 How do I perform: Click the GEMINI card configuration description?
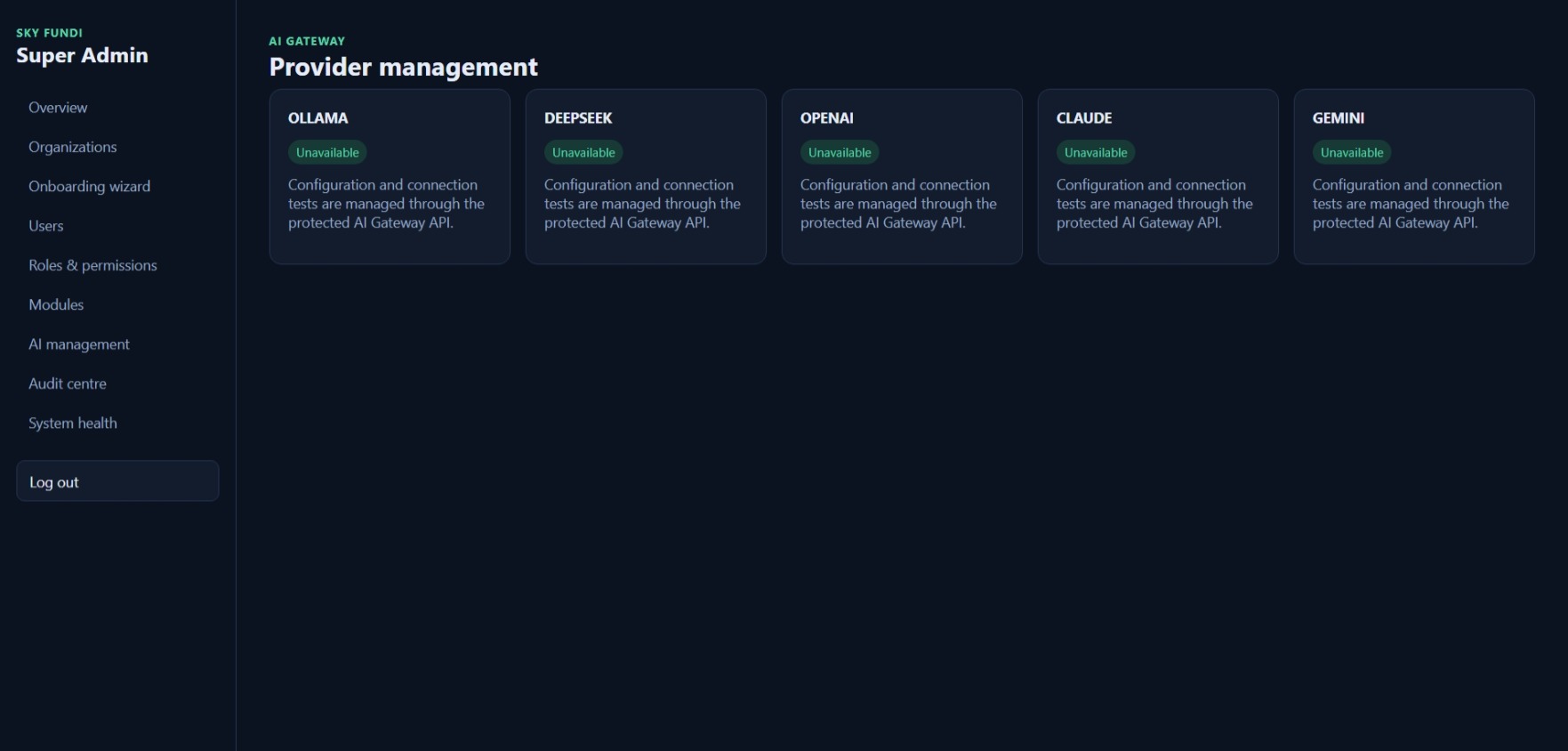[x=1411, y=204]
